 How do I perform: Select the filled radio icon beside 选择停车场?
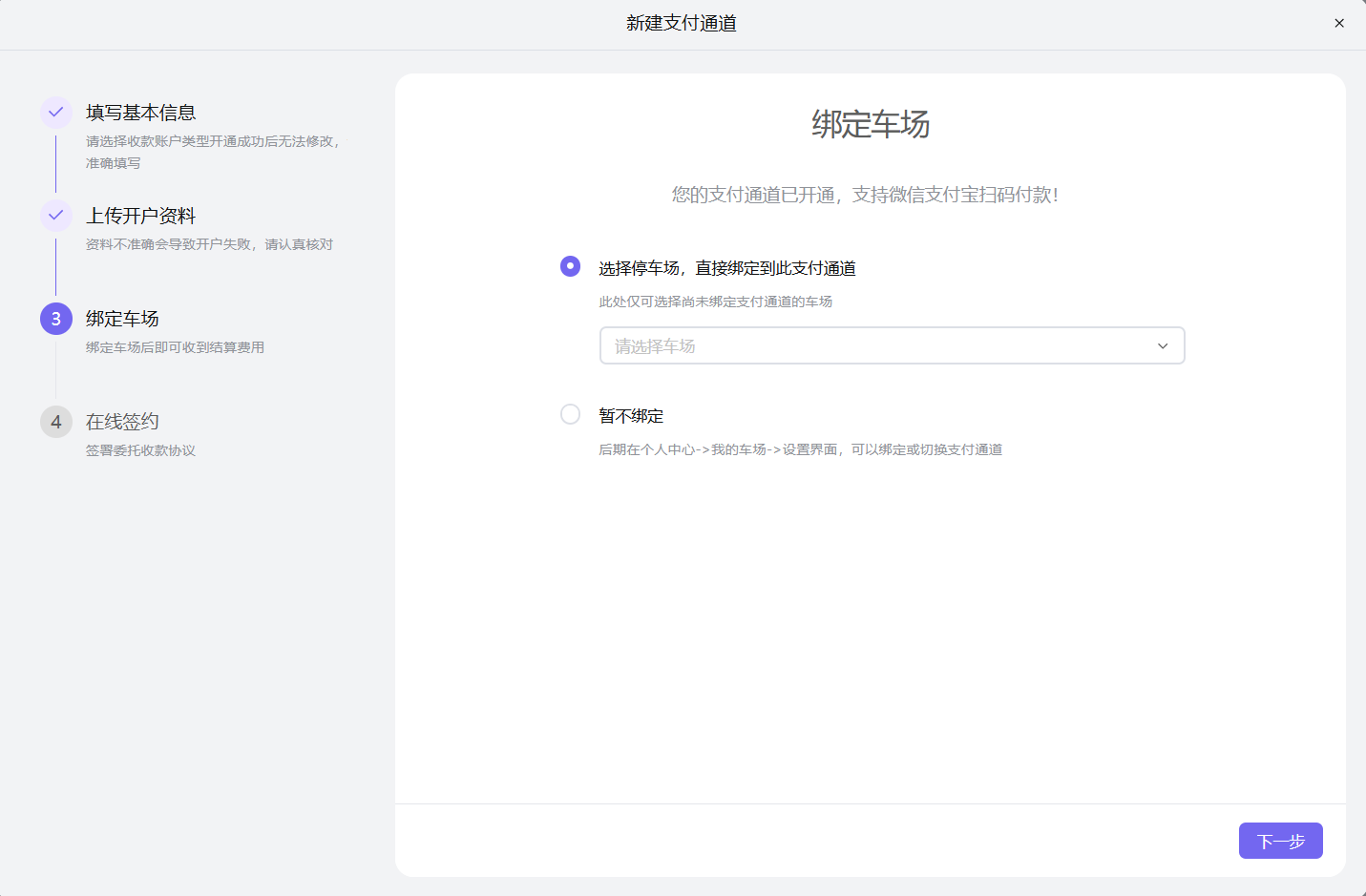(x=570, y=266)
